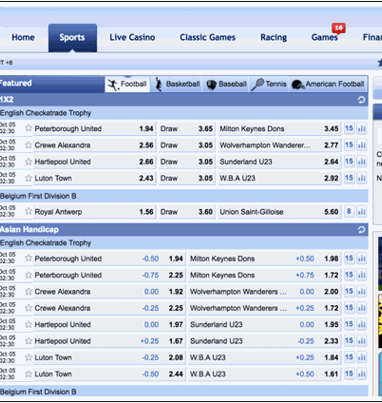Select the Basketball featured tab
Screen dimensions: 382x403
click(x=177, y=84)
